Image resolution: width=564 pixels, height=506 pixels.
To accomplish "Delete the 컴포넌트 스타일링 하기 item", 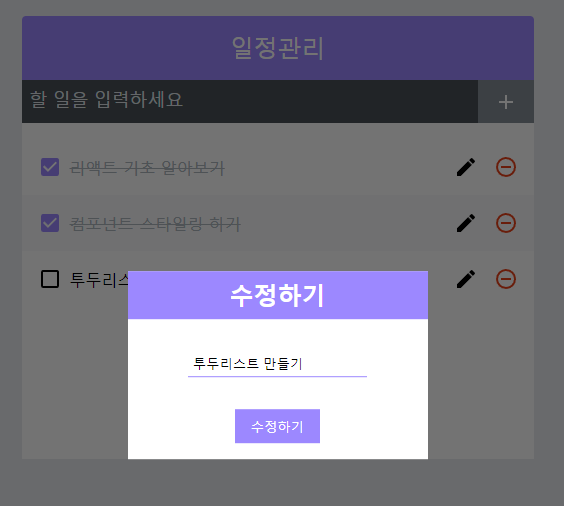I will 506,223.
